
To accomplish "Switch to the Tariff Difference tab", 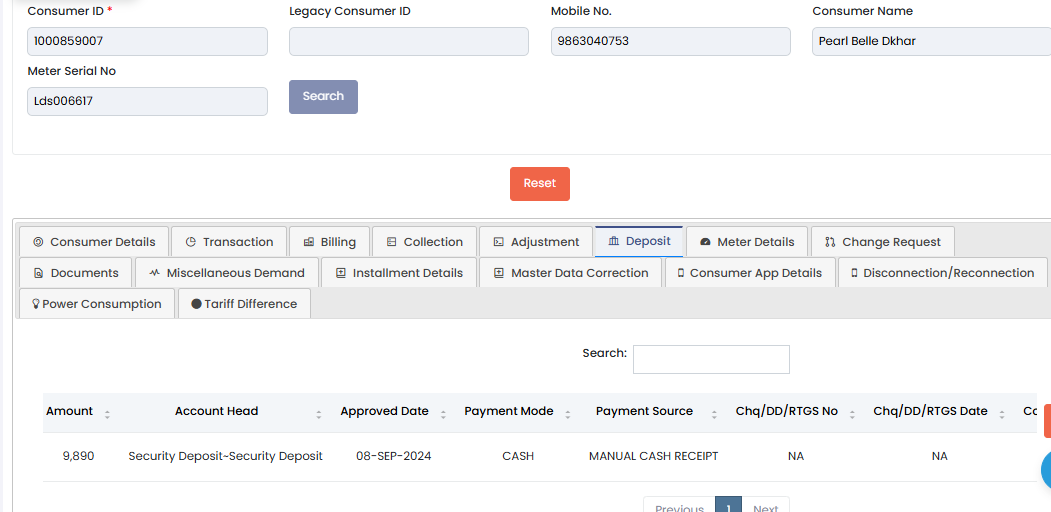I will click(x=244, y=304).
